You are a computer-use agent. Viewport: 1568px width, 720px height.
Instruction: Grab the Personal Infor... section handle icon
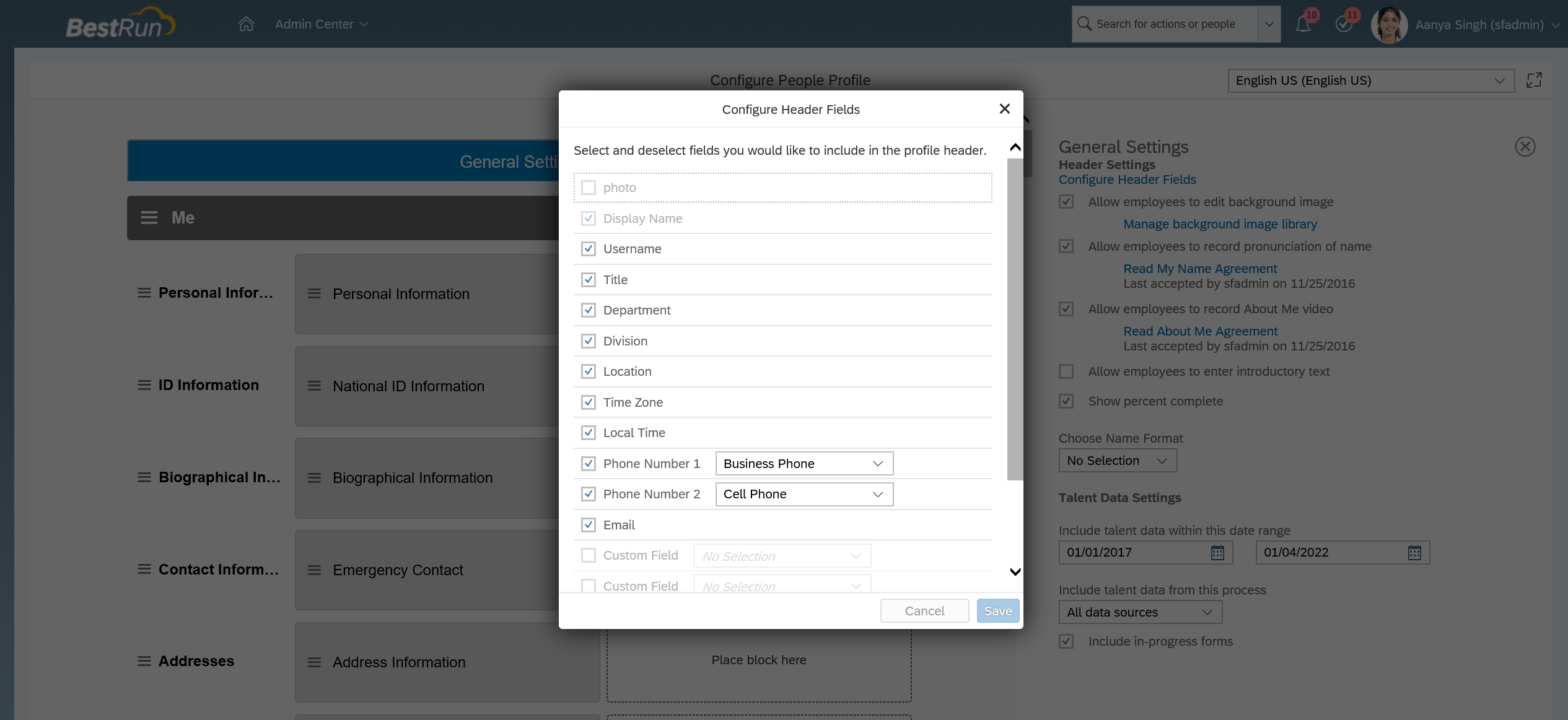144,293
